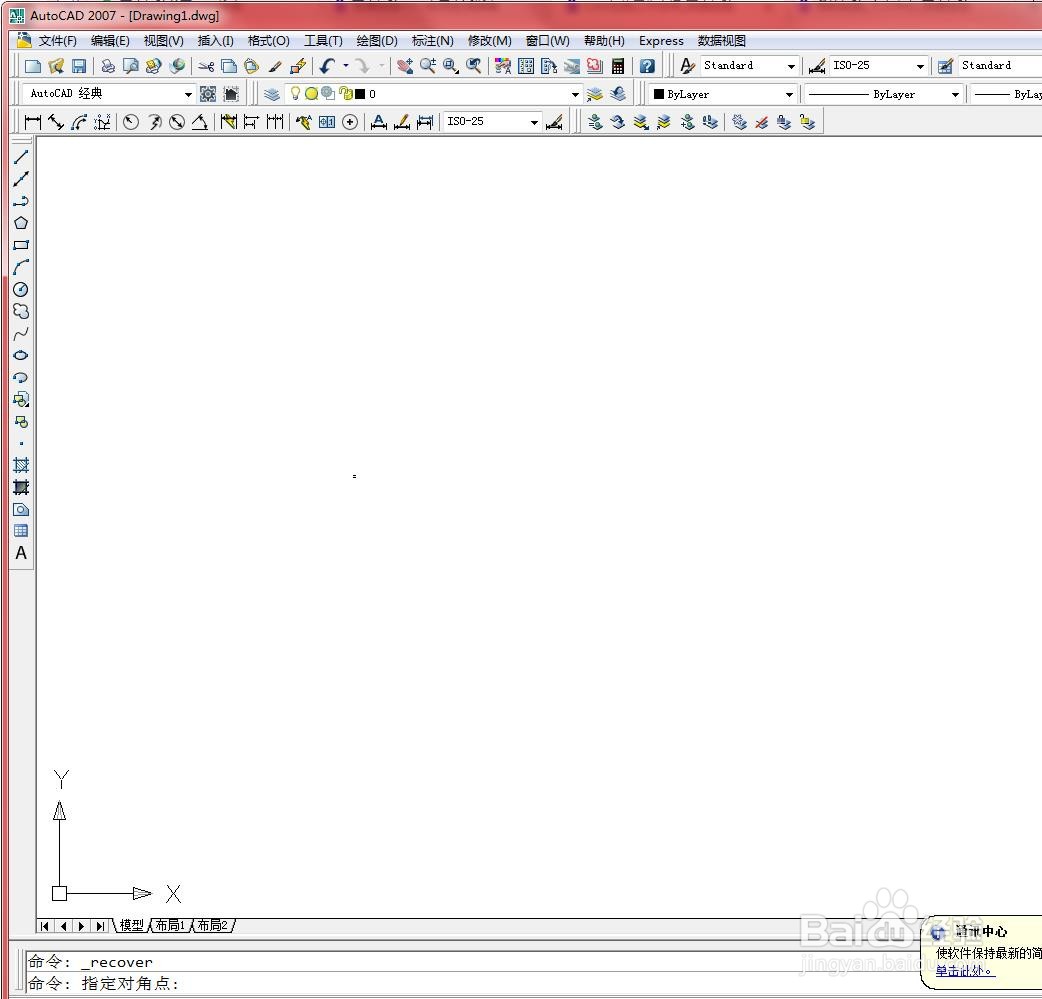Click layer 0 black color swatch

[360, 94]
